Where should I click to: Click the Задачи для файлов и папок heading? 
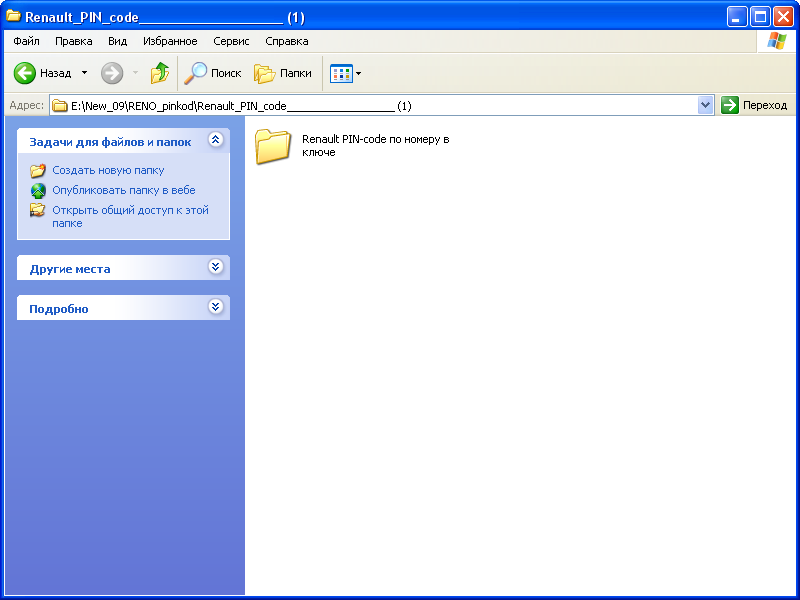[110, 142]
